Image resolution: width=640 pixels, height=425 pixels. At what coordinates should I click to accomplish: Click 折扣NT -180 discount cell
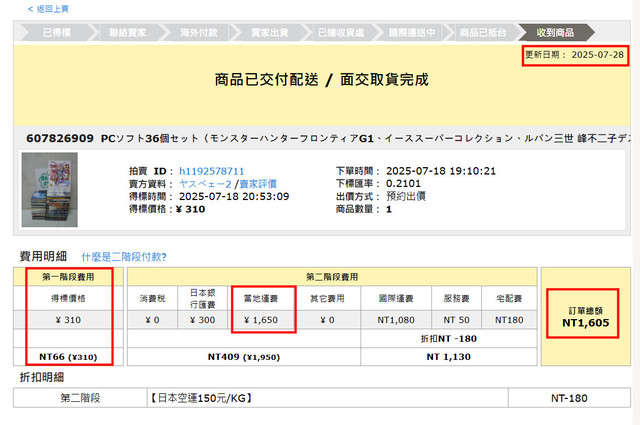[x=449, y=338]
